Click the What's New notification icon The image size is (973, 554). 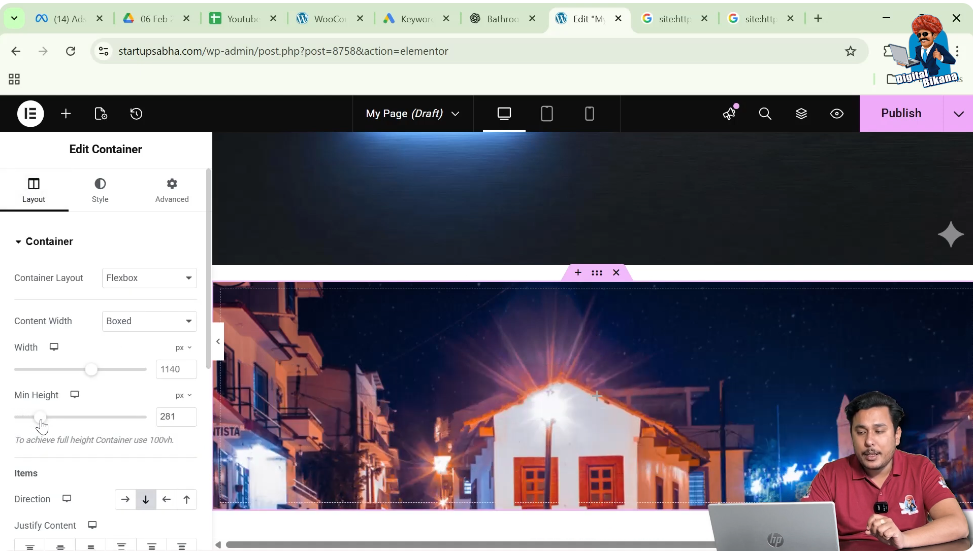(x=729, y=114)
